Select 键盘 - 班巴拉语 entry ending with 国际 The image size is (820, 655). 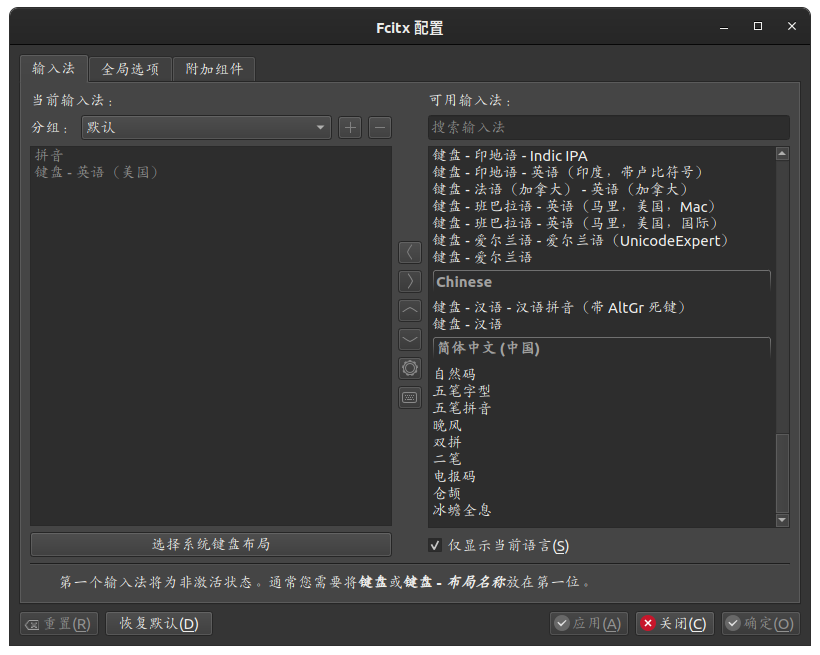tap(601, 223)
